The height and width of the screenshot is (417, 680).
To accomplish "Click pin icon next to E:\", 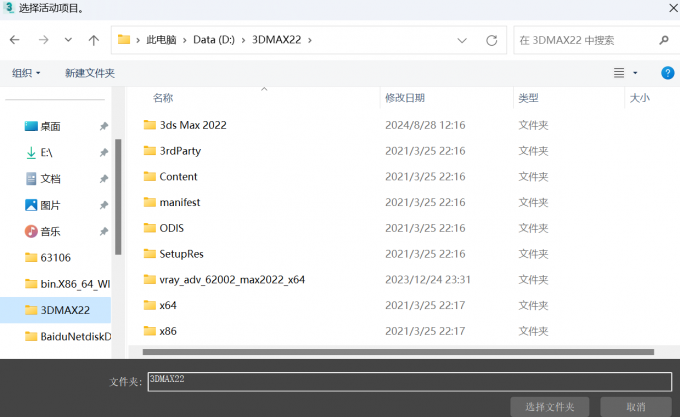I will point(104,153).
